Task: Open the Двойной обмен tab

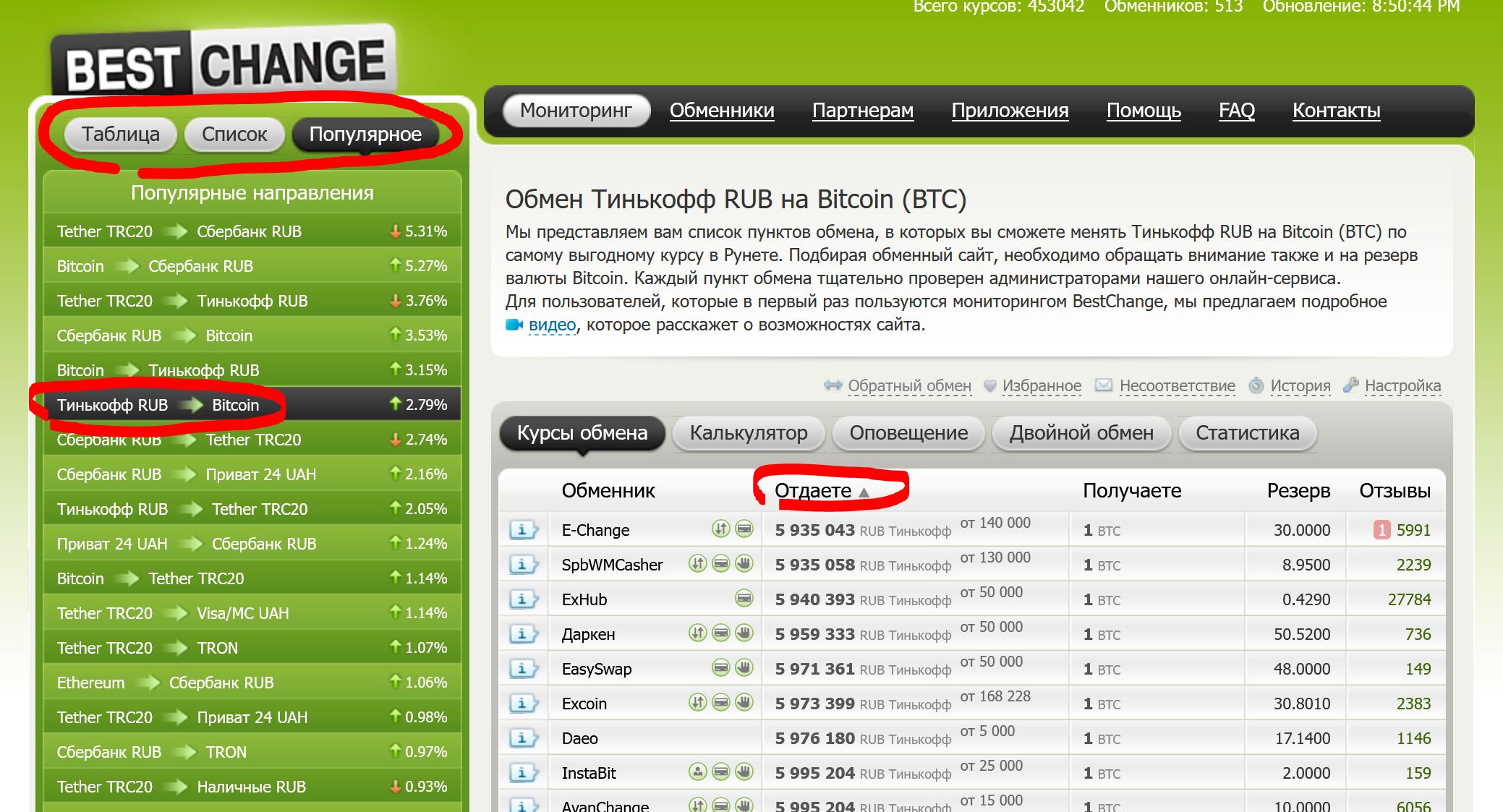Action: click(1081, 433)
